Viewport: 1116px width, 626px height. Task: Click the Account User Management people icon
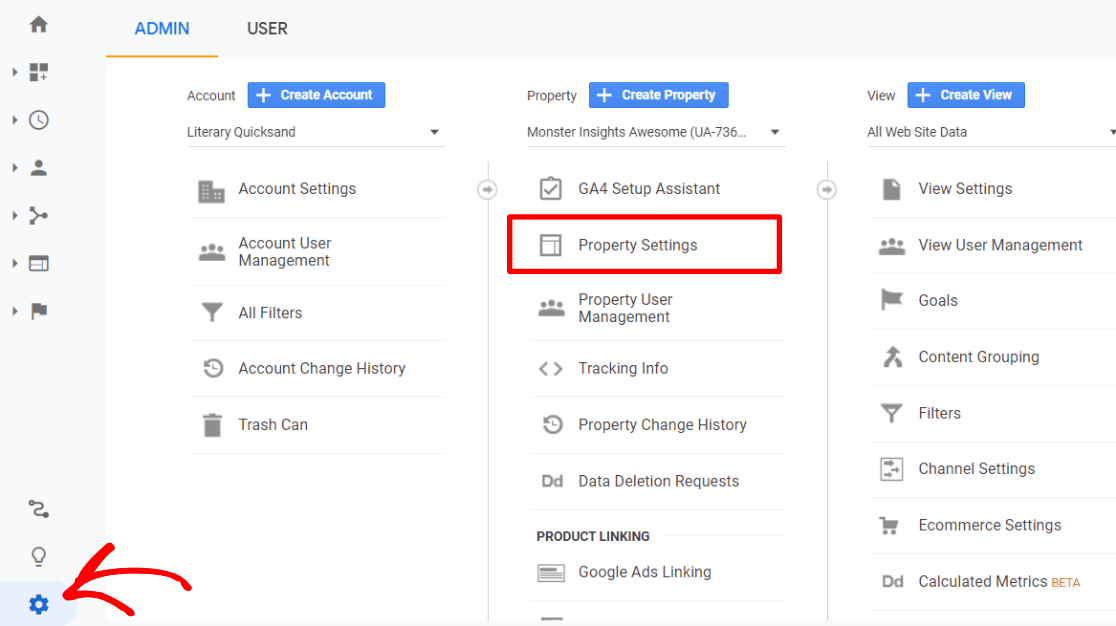click(x=211, y=252)
